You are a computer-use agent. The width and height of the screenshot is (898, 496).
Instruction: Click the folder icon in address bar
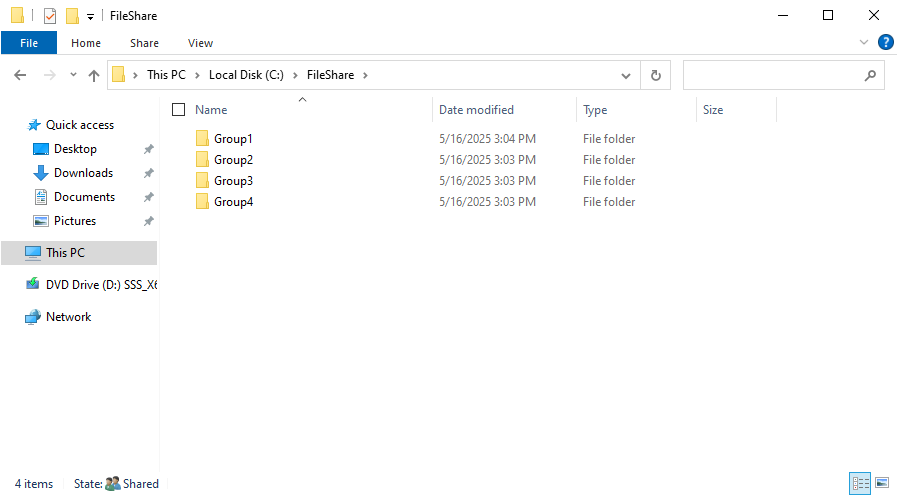point(119,74)
